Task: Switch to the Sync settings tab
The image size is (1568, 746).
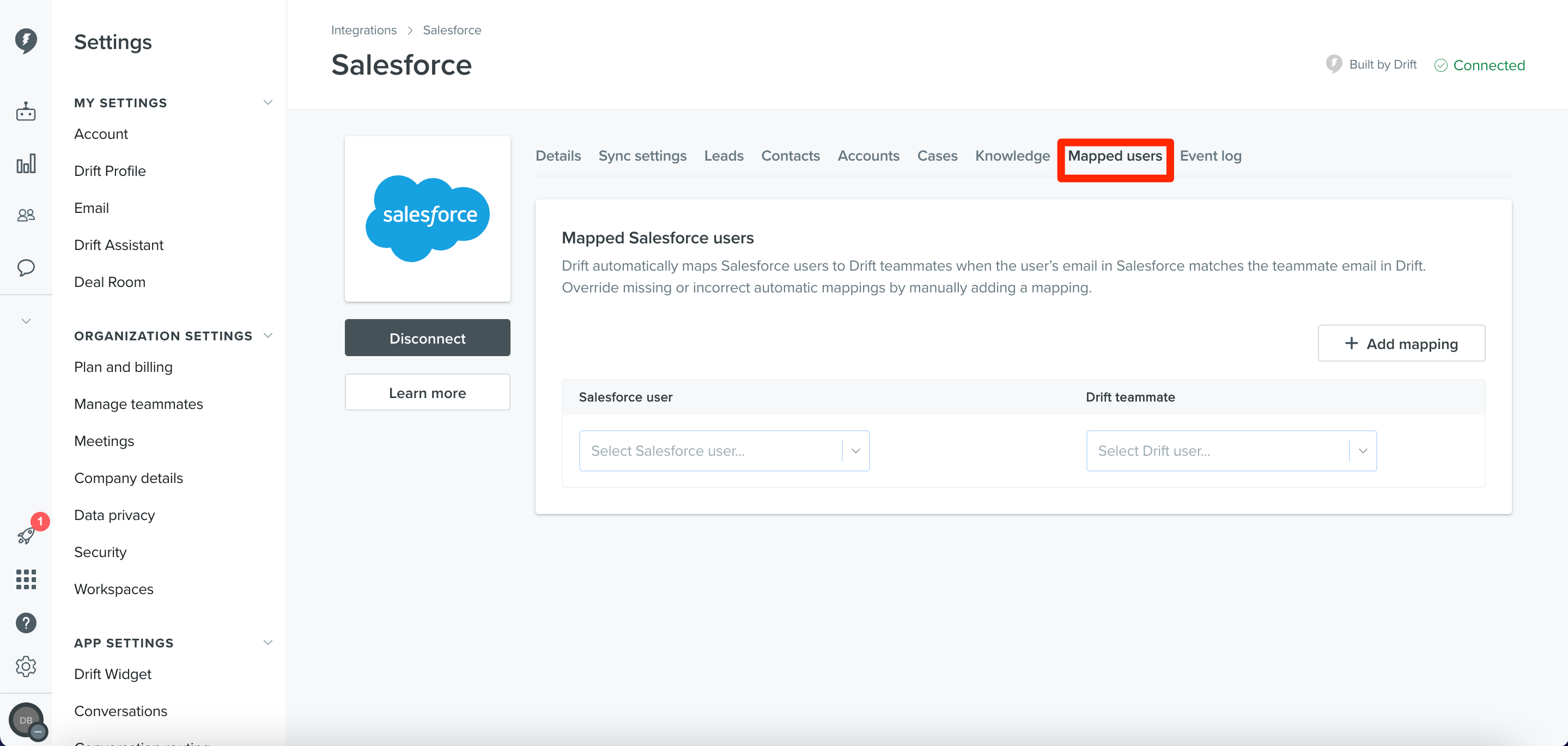Action: pos(642,156)
